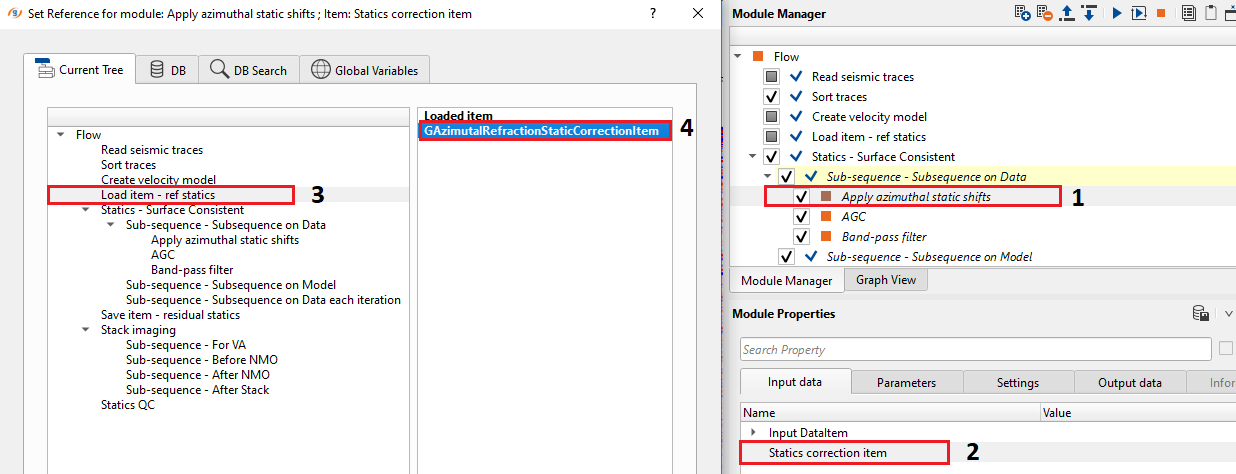This screenshot has height=474, width=1236.
Task: Switch to the DB Search tab
Action: click(x=248, y=70)
